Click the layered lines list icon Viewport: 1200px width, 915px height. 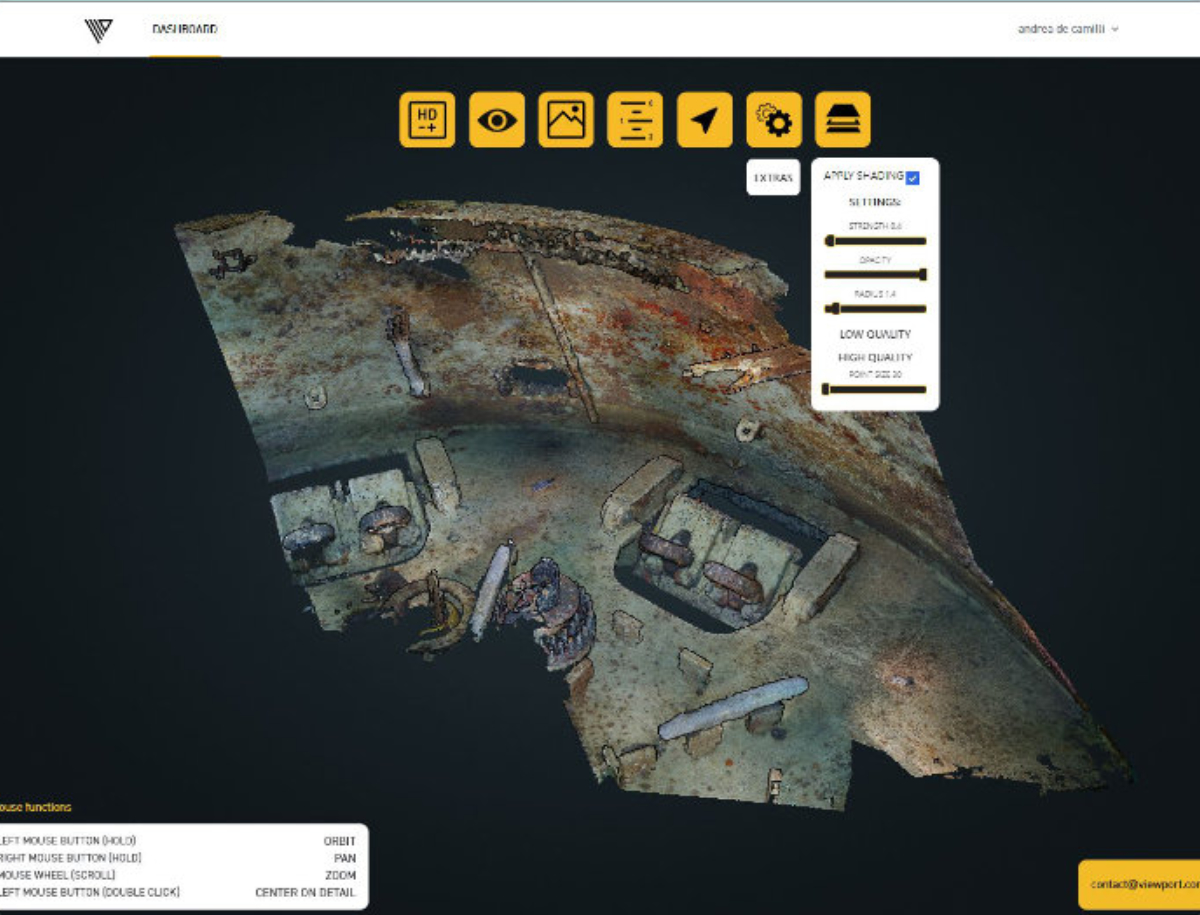tap(635, 120)
